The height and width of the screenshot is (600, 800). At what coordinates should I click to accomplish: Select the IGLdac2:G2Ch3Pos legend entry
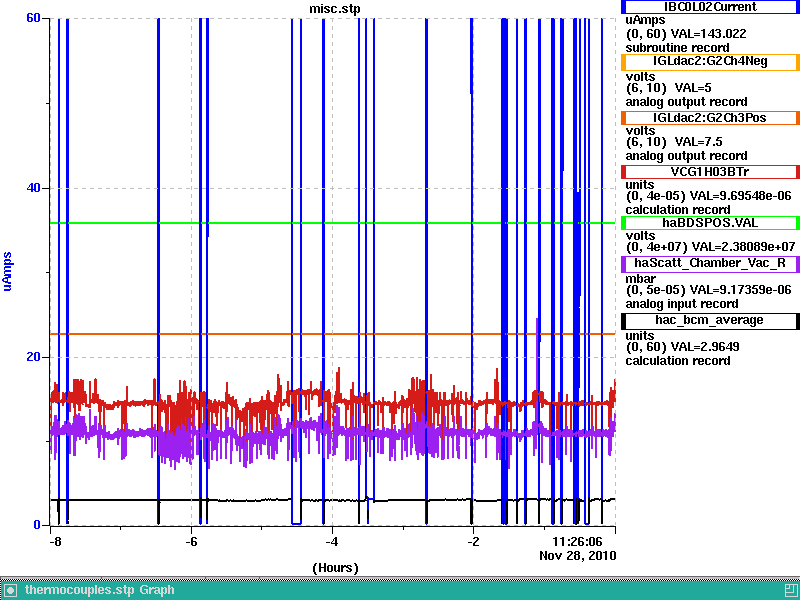710,118
